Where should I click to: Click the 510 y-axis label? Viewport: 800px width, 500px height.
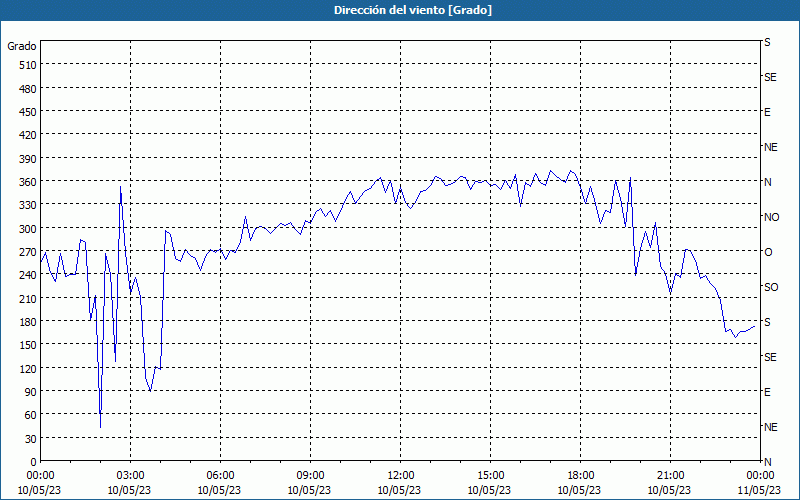[x=28, y=65]
